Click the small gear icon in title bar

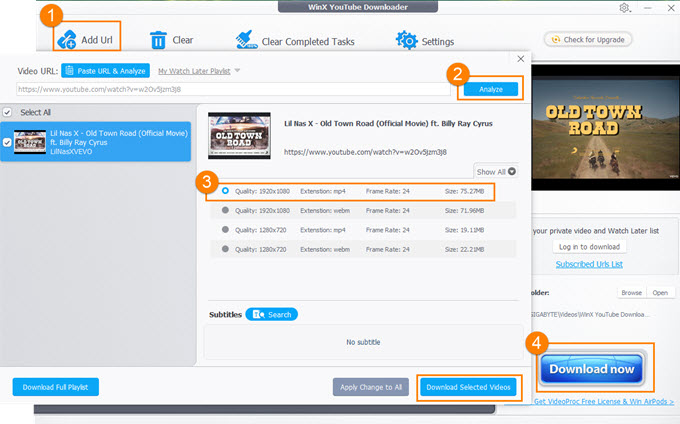[624, 8]
